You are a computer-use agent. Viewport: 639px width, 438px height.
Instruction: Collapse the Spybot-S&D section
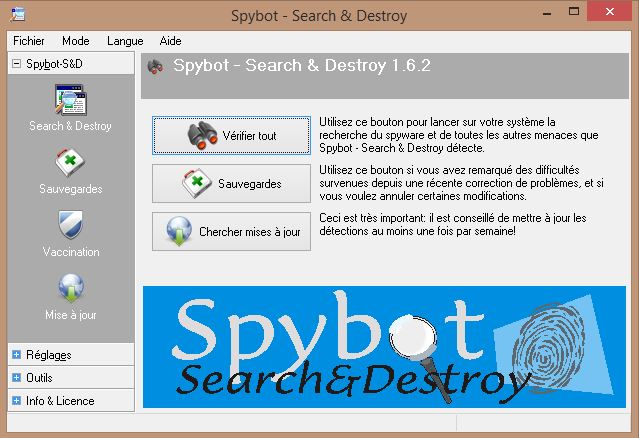(x=16, y=64)
